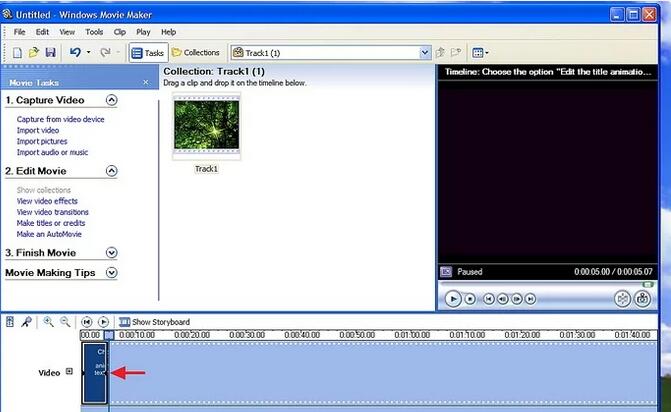Click Capture from video device link
The height and width of the screenshot is (412, 671).
60,119
